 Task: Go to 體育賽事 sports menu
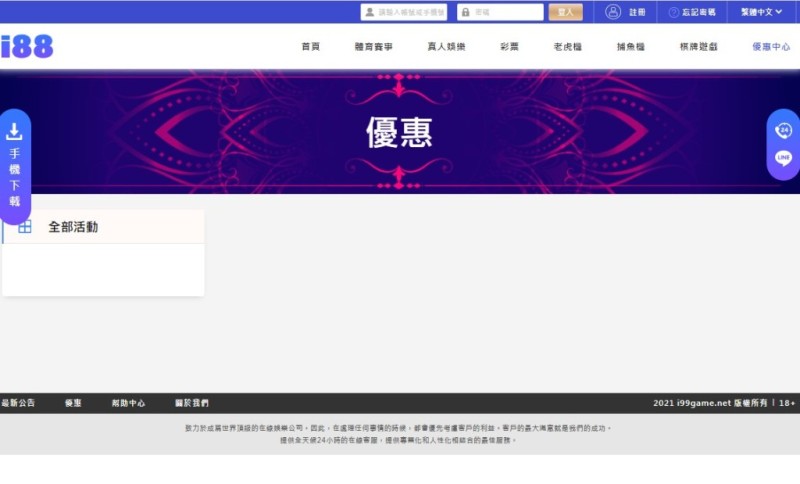tap(373, 47)
